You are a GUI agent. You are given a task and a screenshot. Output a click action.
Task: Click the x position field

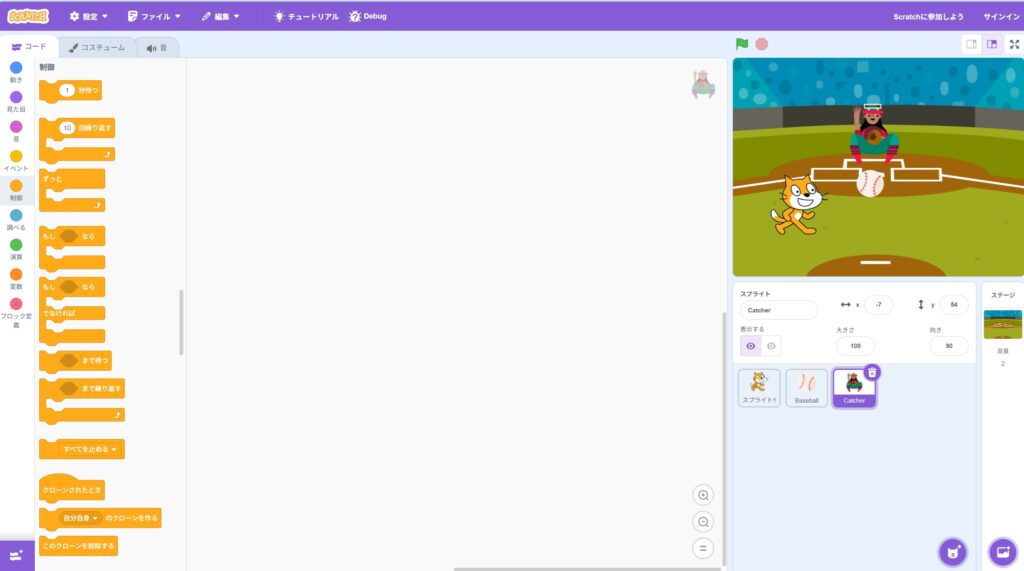[878, 304]
